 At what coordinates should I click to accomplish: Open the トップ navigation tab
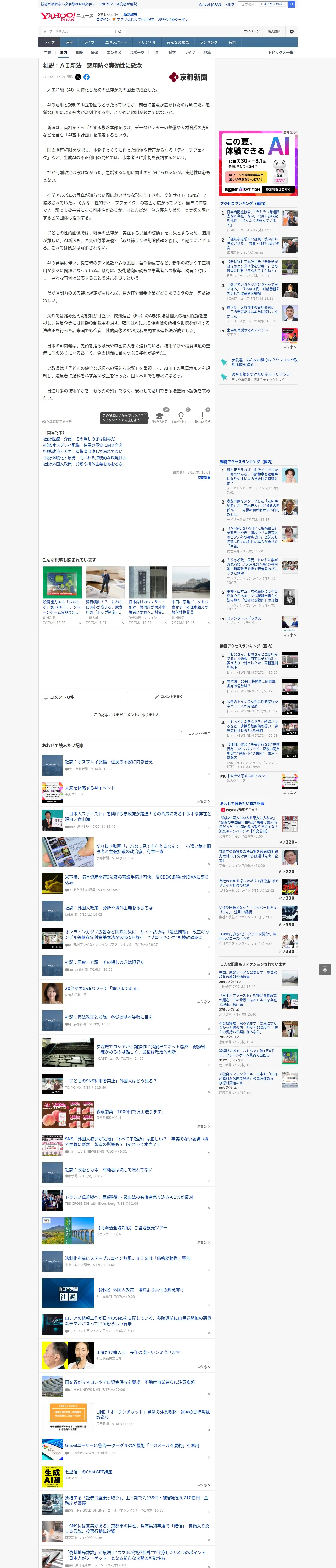point(49,43)
